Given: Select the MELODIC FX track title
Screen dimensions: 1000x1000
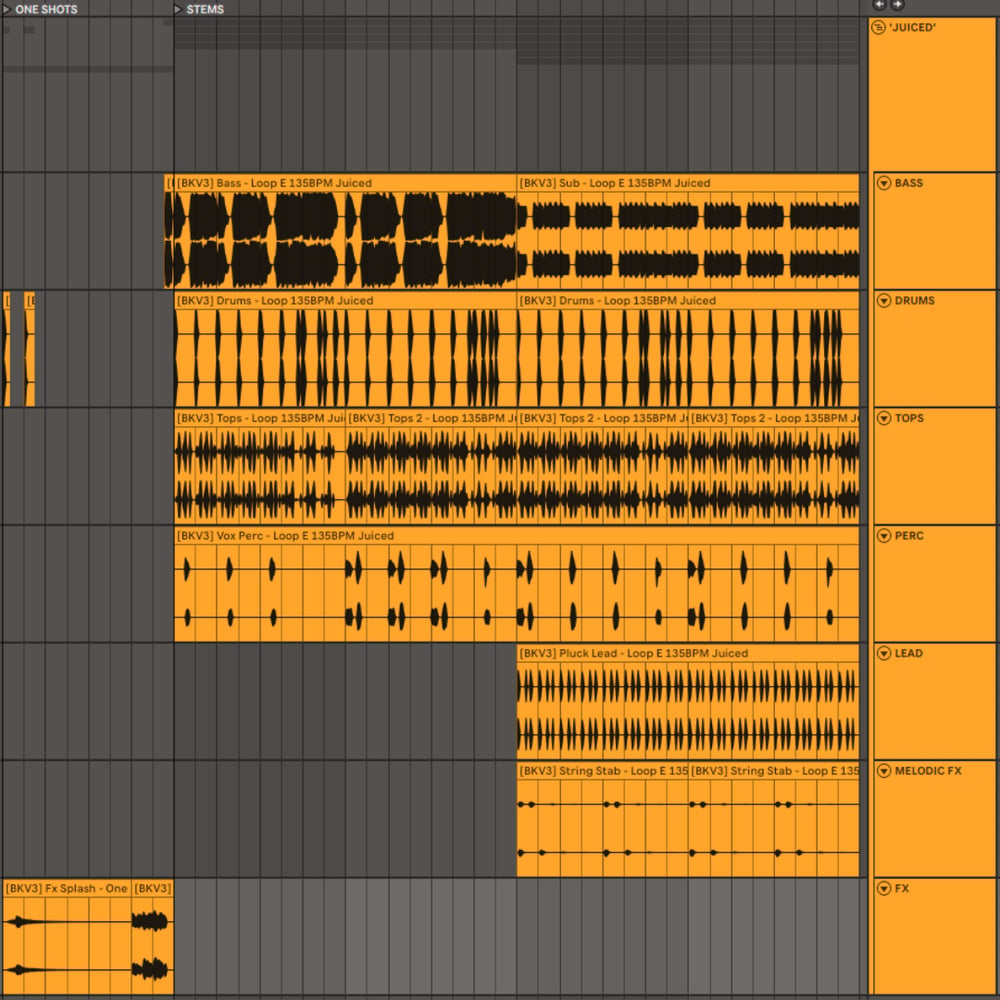Looking at the screenshot, I should click(x=928, y=771).
